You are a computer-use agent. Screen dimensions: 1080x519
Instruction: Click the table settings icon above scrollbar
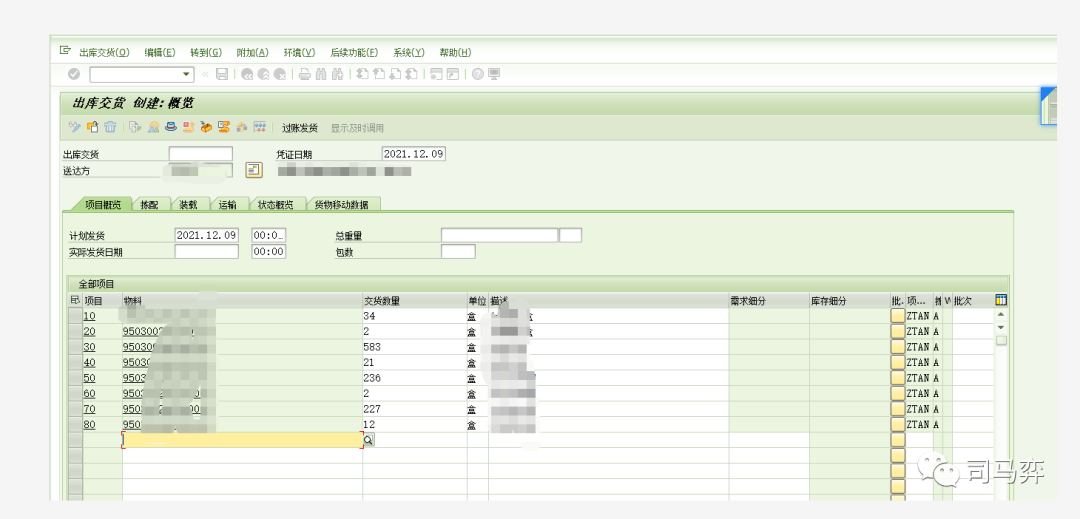click(1001, 300)
